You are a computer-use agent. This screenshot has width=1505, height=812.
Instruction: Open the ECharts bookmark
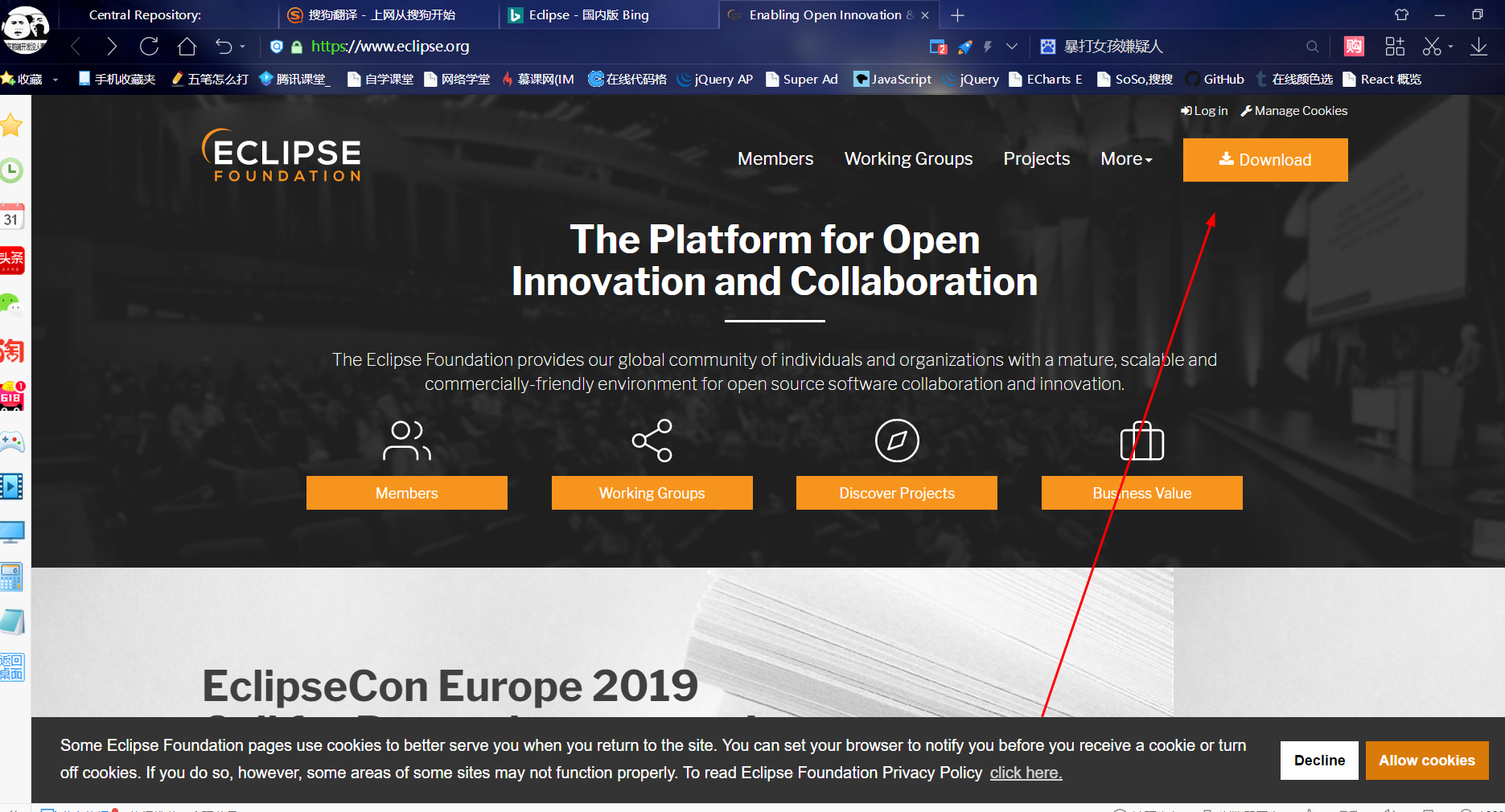coord(1046,79)
